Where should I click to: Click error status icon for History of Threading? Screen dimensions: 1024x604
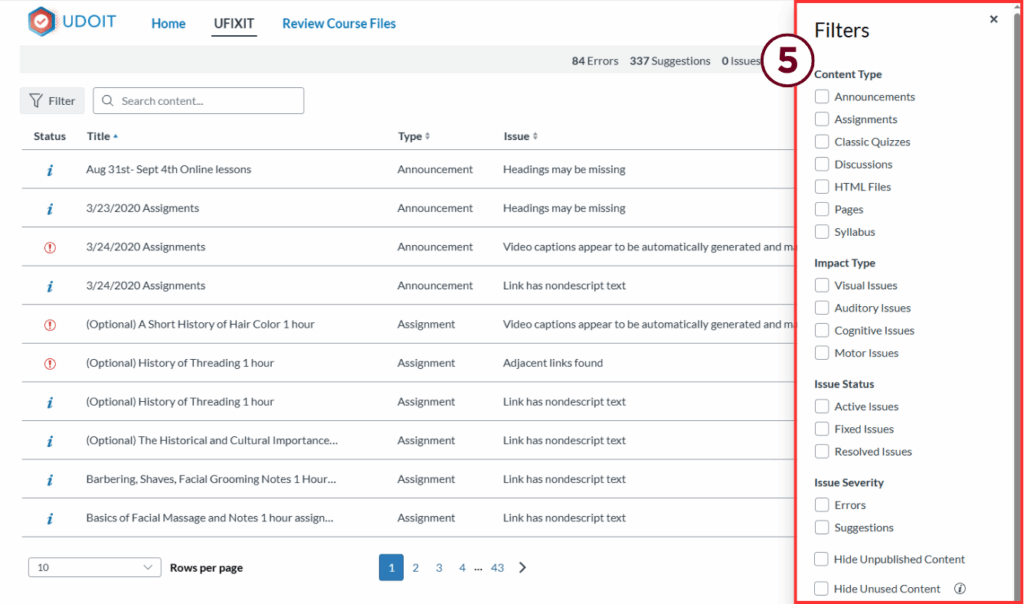click(x=50, y=363)
